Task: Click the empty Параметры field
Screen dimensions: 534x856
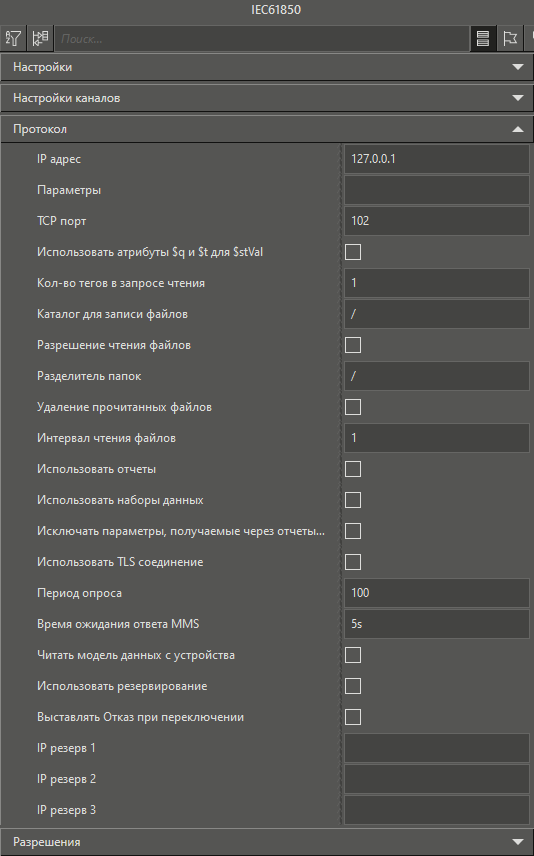Action: [437, 191]
